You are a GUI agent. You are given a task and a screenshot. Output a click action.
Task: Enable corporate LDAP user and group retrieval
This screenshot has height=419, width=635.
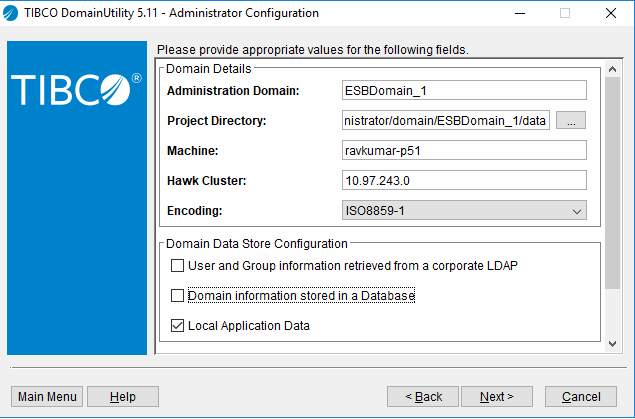(178, 266)
